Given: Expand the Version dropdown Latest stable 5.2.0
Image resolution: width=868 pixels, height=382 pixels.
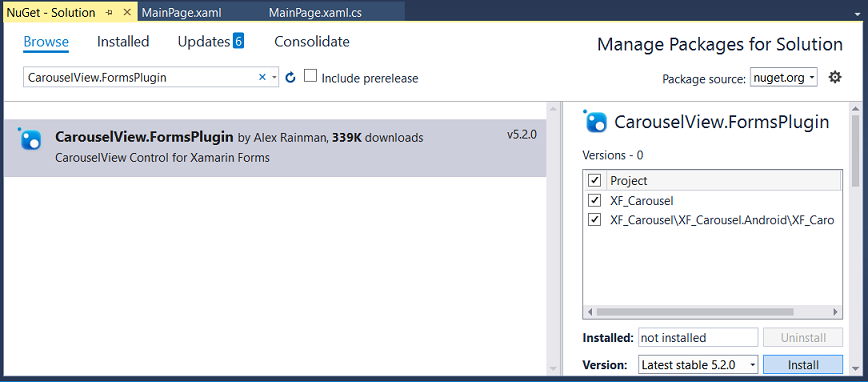Looking at the screenshot, I should coord(698,365).
